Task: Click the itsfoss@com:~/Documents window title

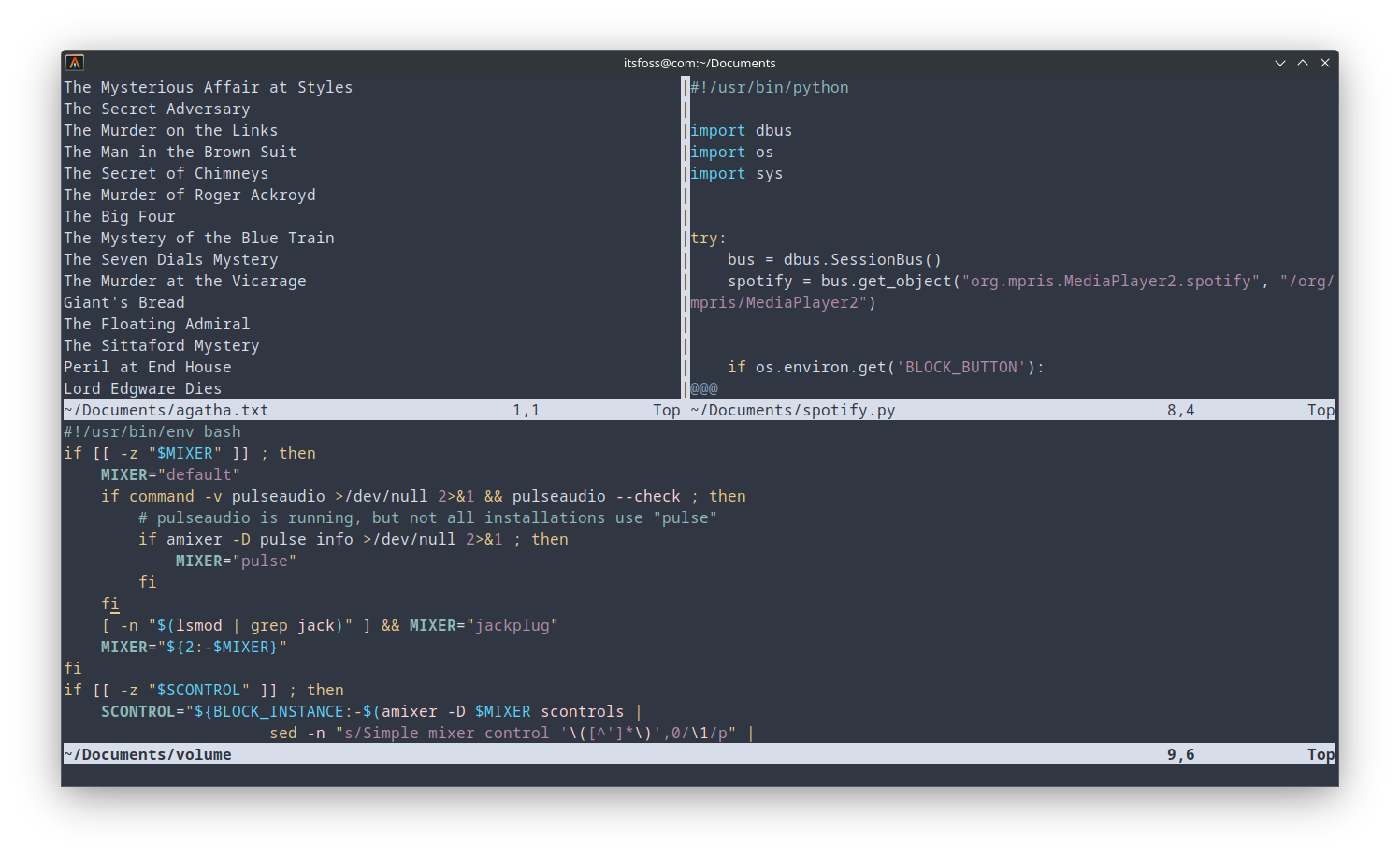Action: point(700,63)
